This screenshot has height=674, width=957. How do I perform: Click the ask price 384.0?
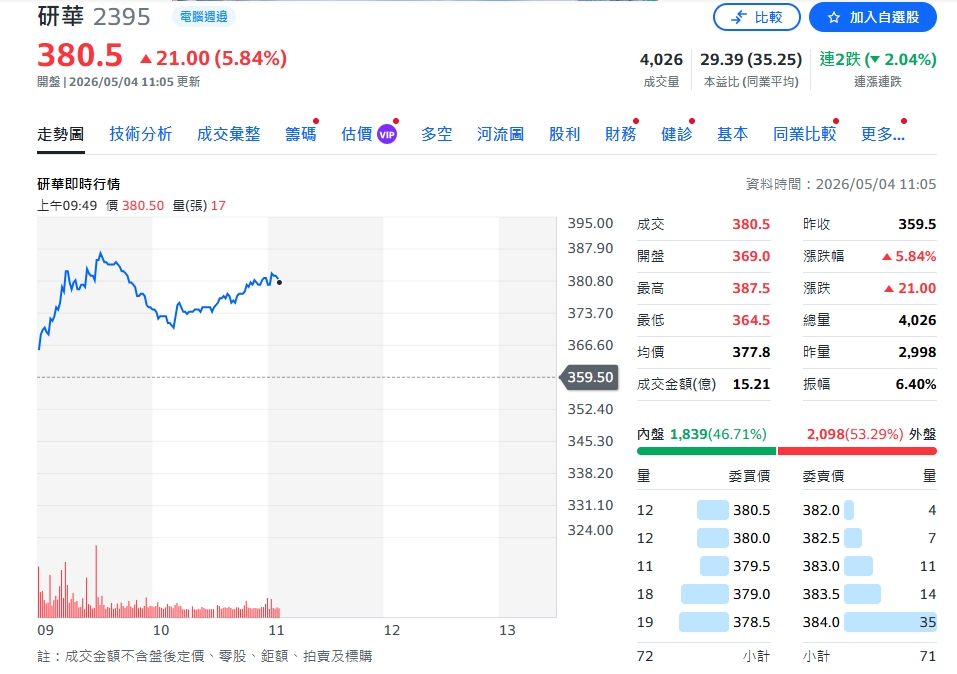(821, 622)
